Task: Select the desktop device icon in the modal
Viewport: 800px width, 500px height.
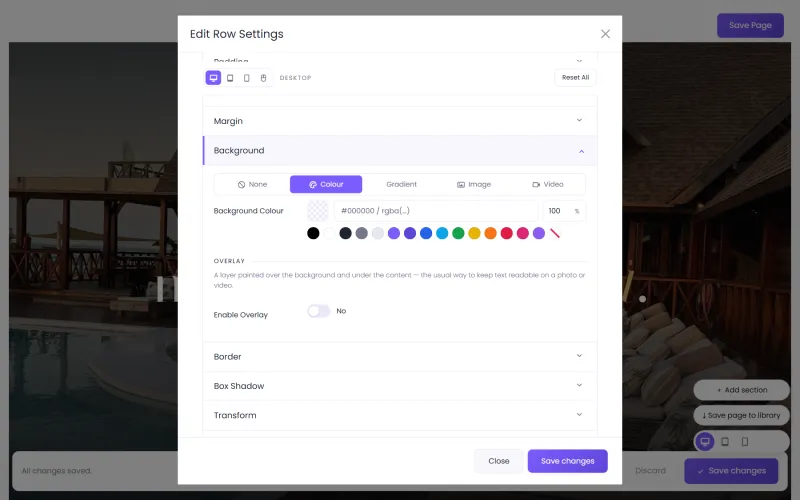Action: (213, 78)
